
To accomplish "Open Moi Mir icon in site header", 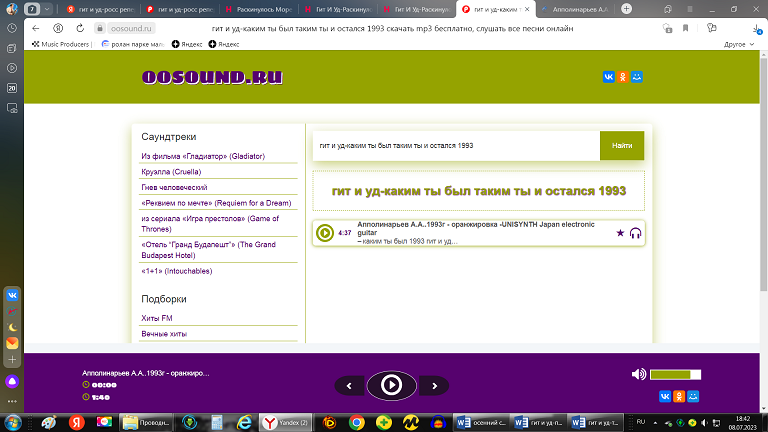I will (x=637, y=77).
